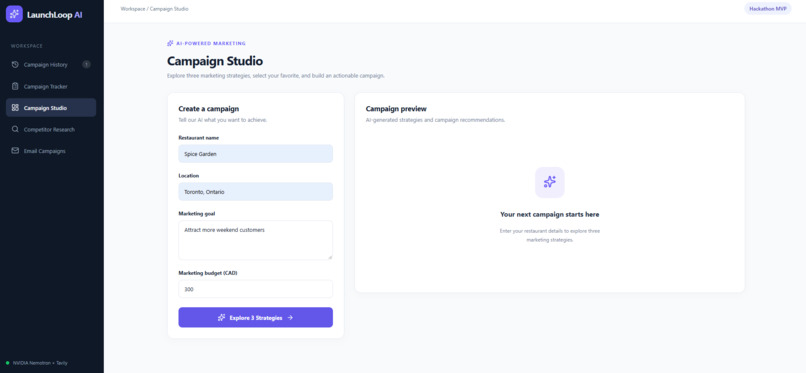The height and width of the screenshot is (373, 806).
Task: Click the 'Location' field label
Action: pos(189,176)
